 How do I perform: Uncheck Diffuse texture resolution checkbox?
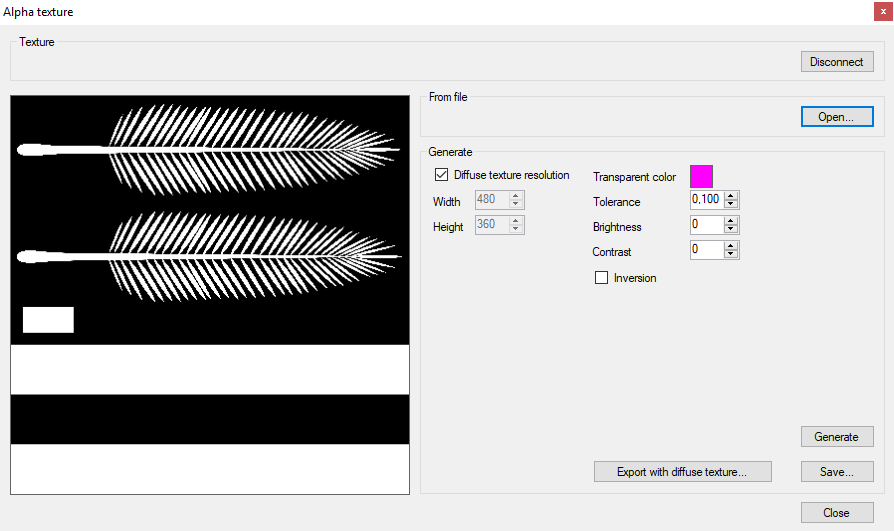[x=441, y=175]
